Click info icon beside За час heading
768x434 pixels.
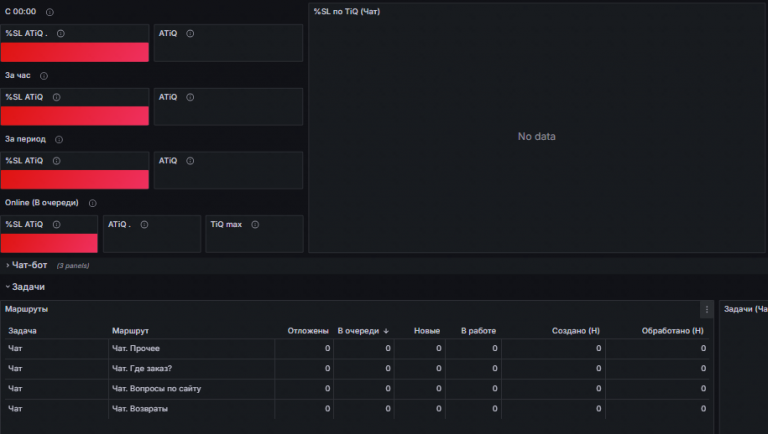click(44, 76)
